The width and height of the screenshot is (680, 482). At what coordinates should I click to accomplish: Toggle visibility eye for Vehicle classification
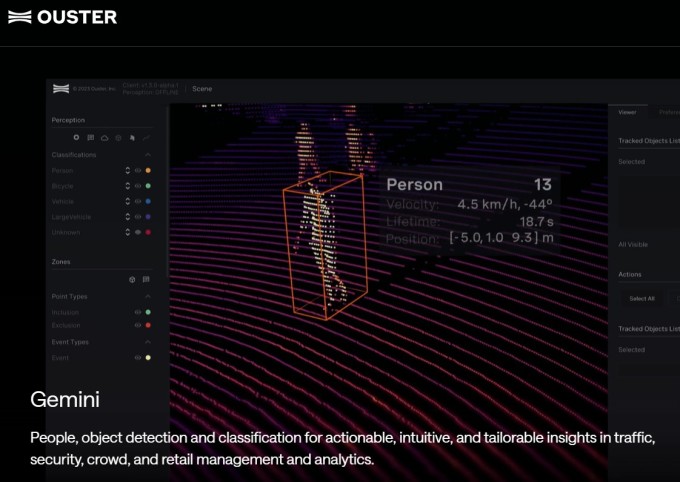(138, 201)
